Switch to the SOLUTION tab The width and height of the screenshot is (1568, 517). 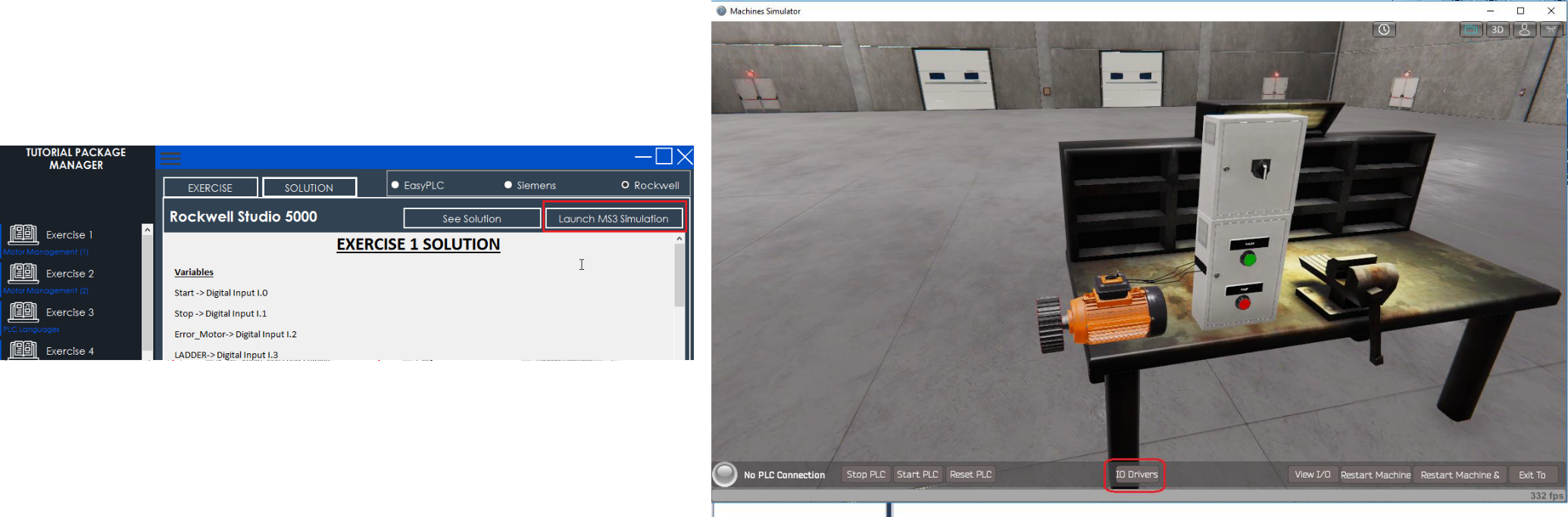(309, 188)
